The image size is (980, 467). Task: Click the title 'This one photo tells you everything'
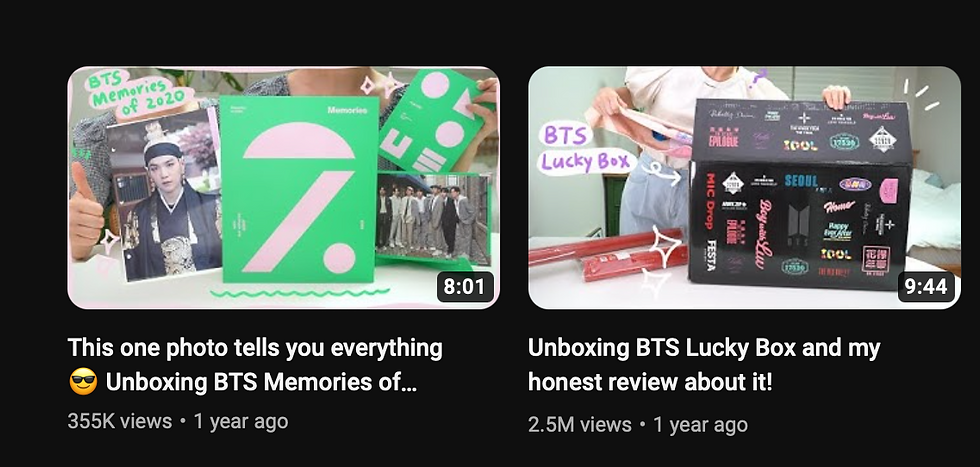[x=255, y=348]
